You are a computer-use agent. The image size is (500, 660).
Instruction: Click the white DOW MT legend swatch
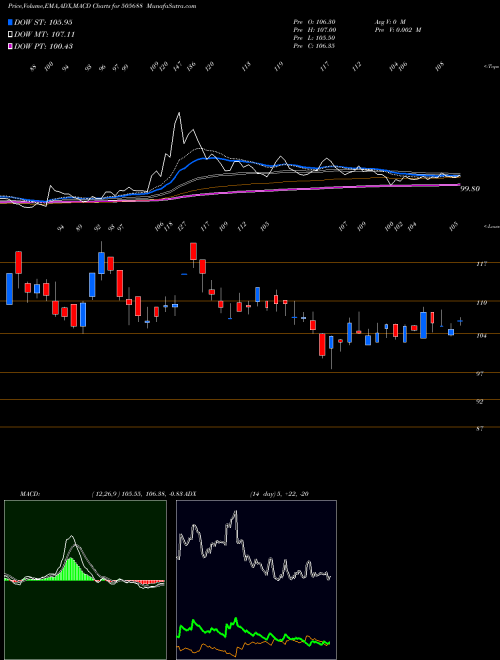pyautogui.click(x=10, y=34)
